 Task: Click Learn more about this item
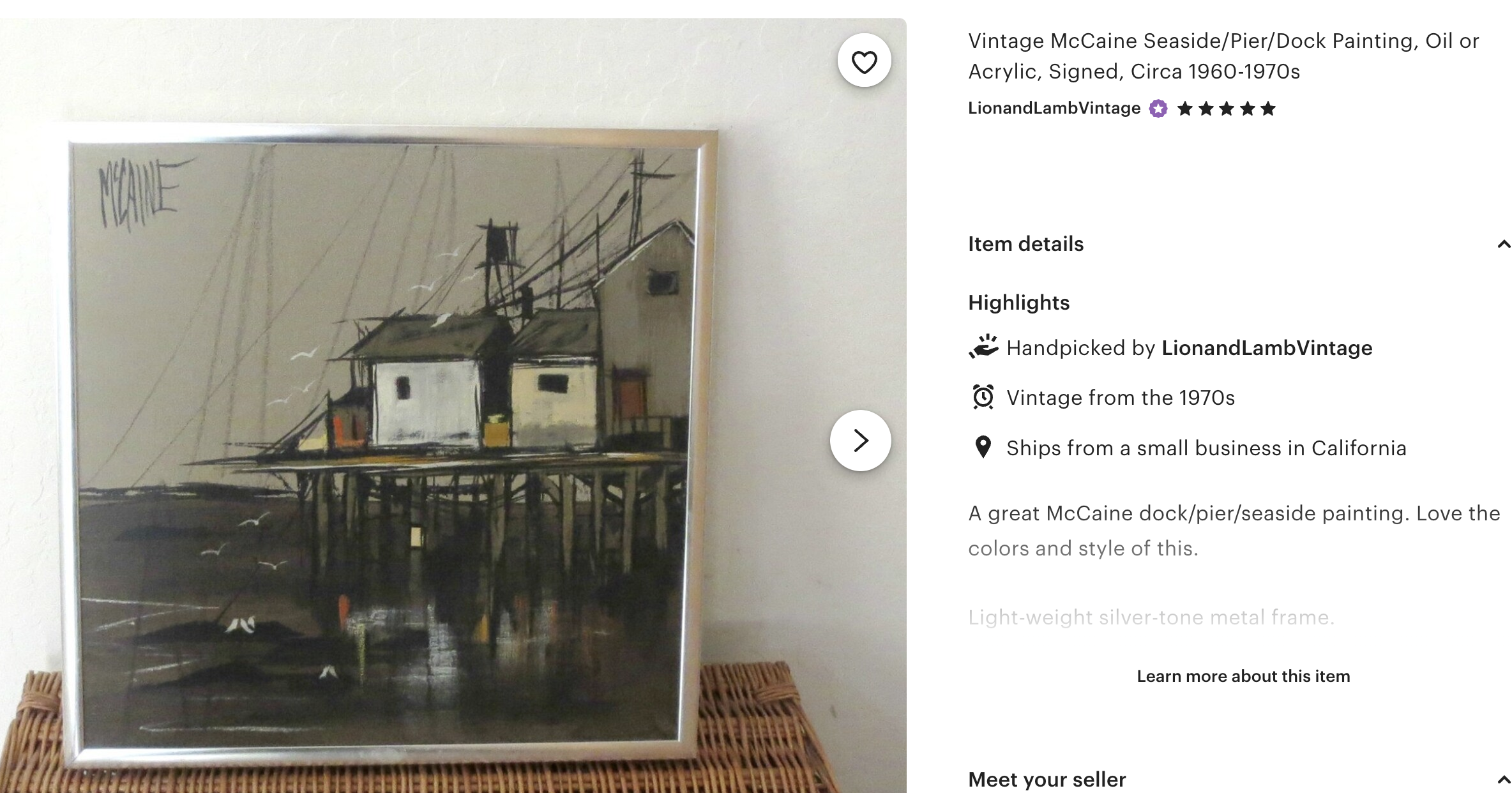coord(1243,676)
